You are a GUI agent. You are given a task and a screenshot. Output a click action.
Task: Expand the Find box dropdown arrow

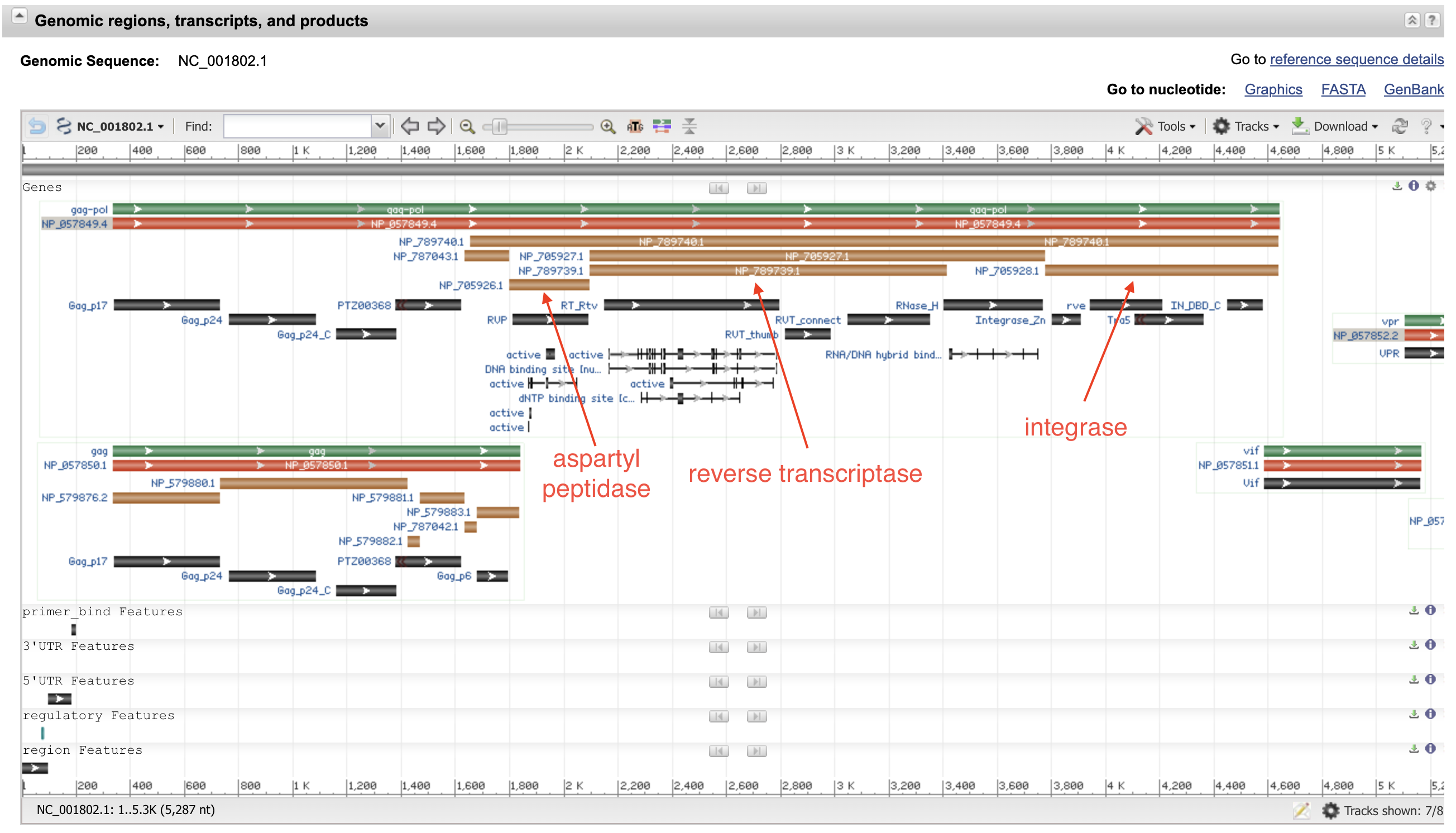(x=380, y=126)
